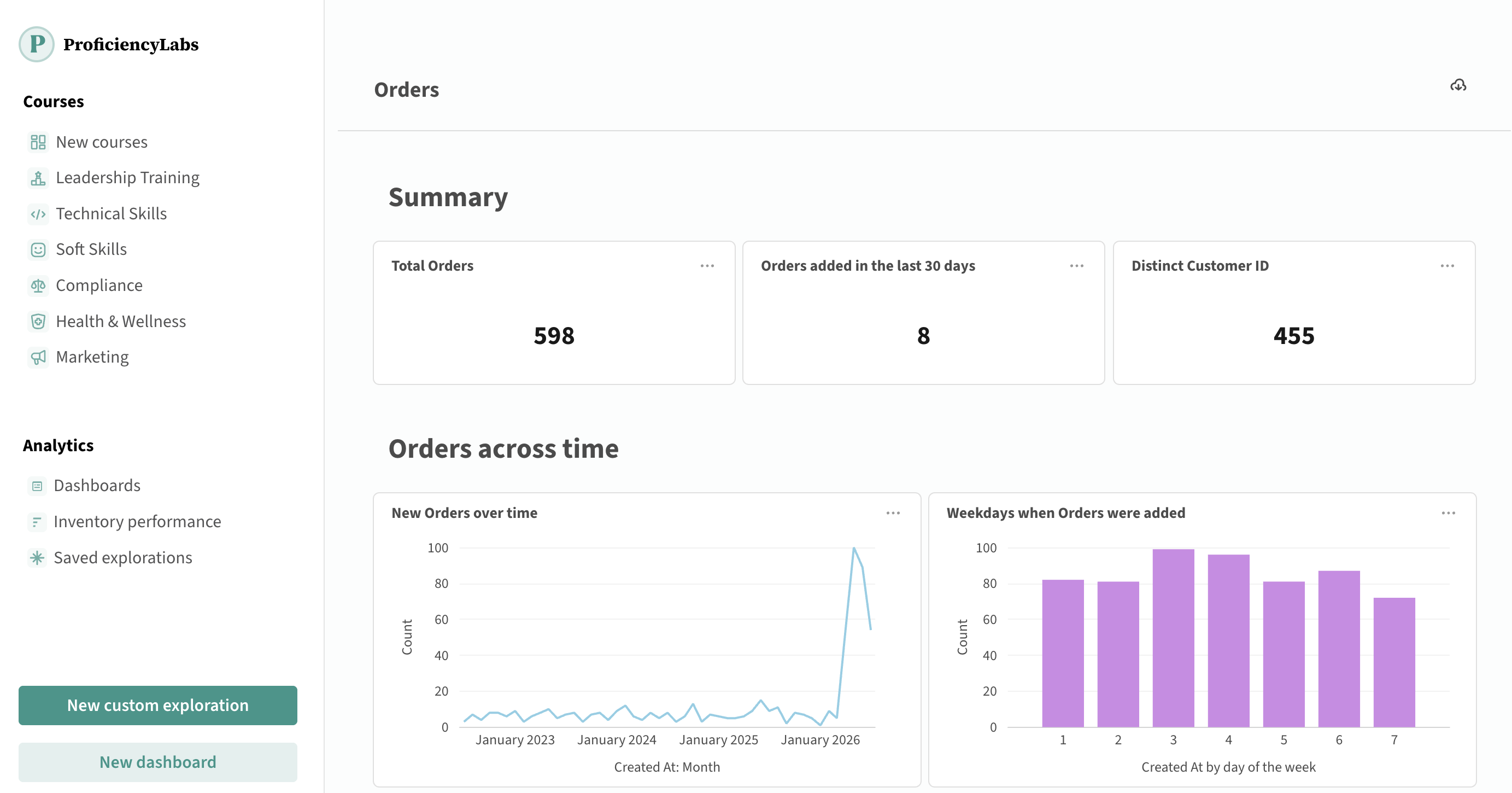Open the Total Orders card options menu
This screenshot has height=793, width=1512.
coord(707,266)
